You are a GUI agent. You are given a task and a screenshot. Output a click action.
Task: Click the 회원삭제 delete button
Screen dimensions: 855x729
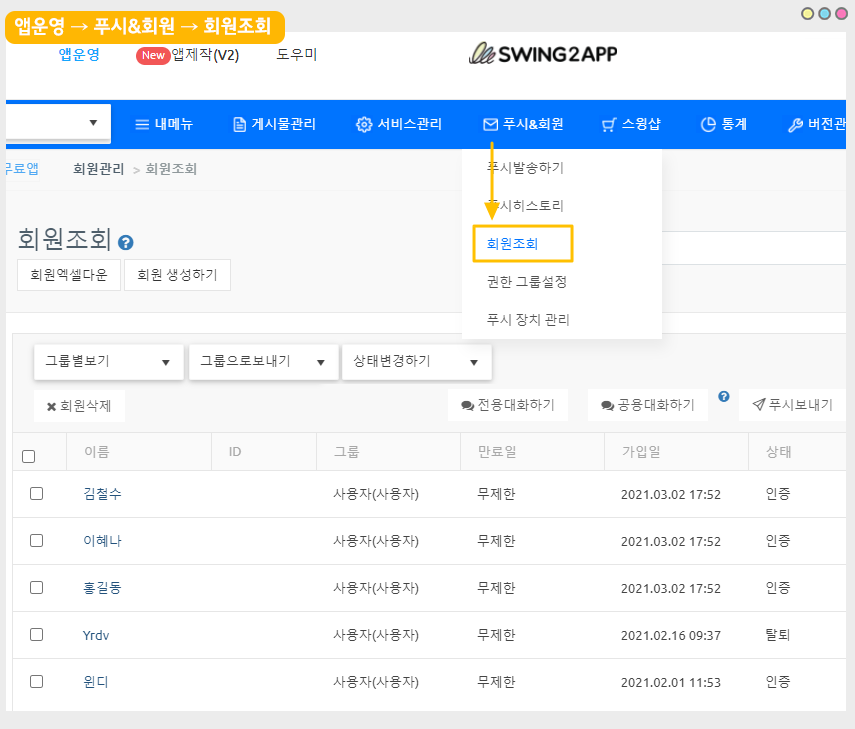coord(79,406)
